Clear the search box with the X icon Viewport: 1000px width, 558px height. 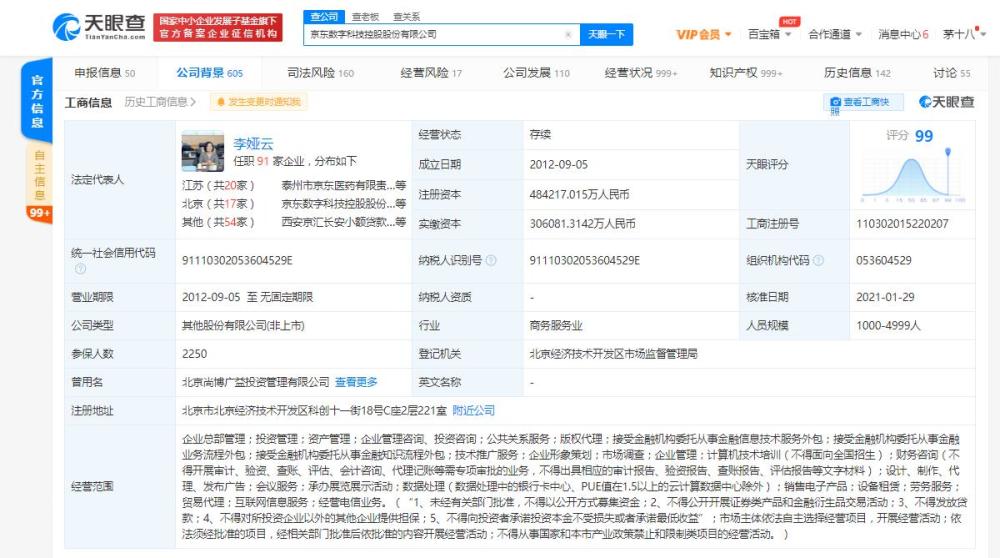point(568,34)
